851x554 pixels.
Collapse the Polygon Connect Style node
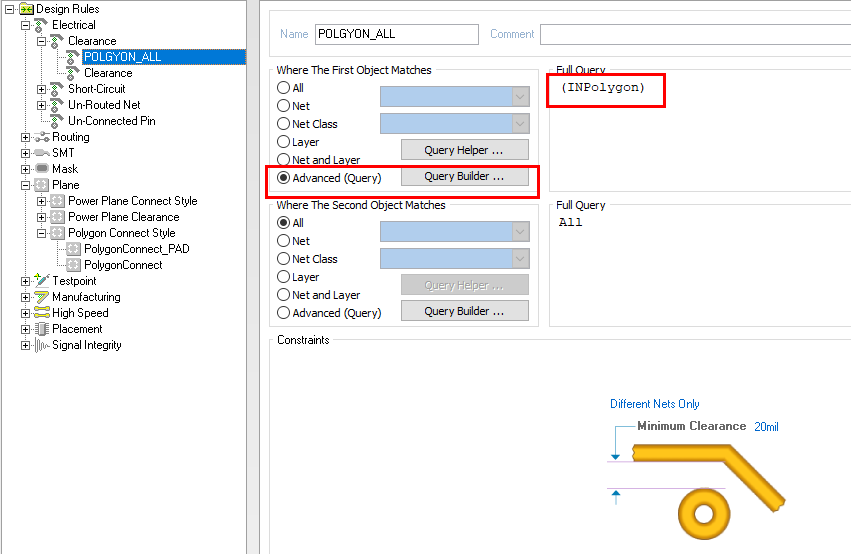(41, 233)
